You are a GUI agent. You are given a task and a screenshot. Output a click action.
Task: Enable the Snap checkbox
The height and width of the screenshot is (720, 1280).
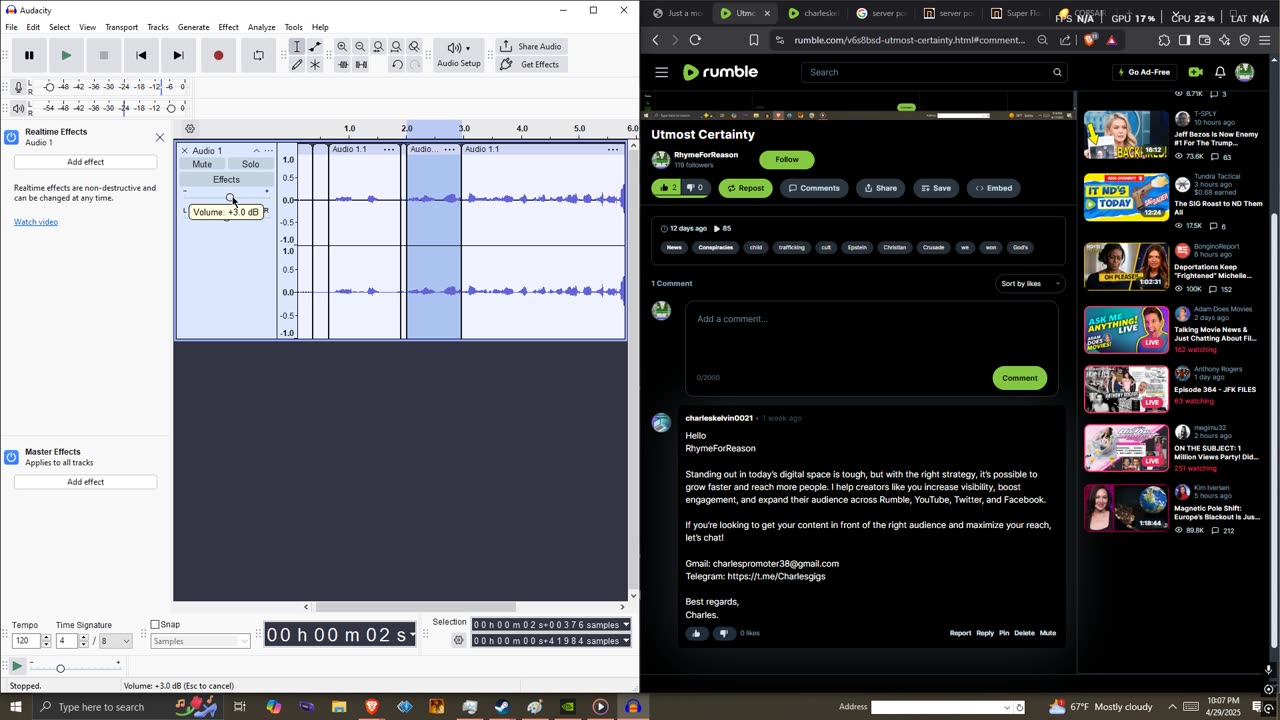[x=155, y=625]
